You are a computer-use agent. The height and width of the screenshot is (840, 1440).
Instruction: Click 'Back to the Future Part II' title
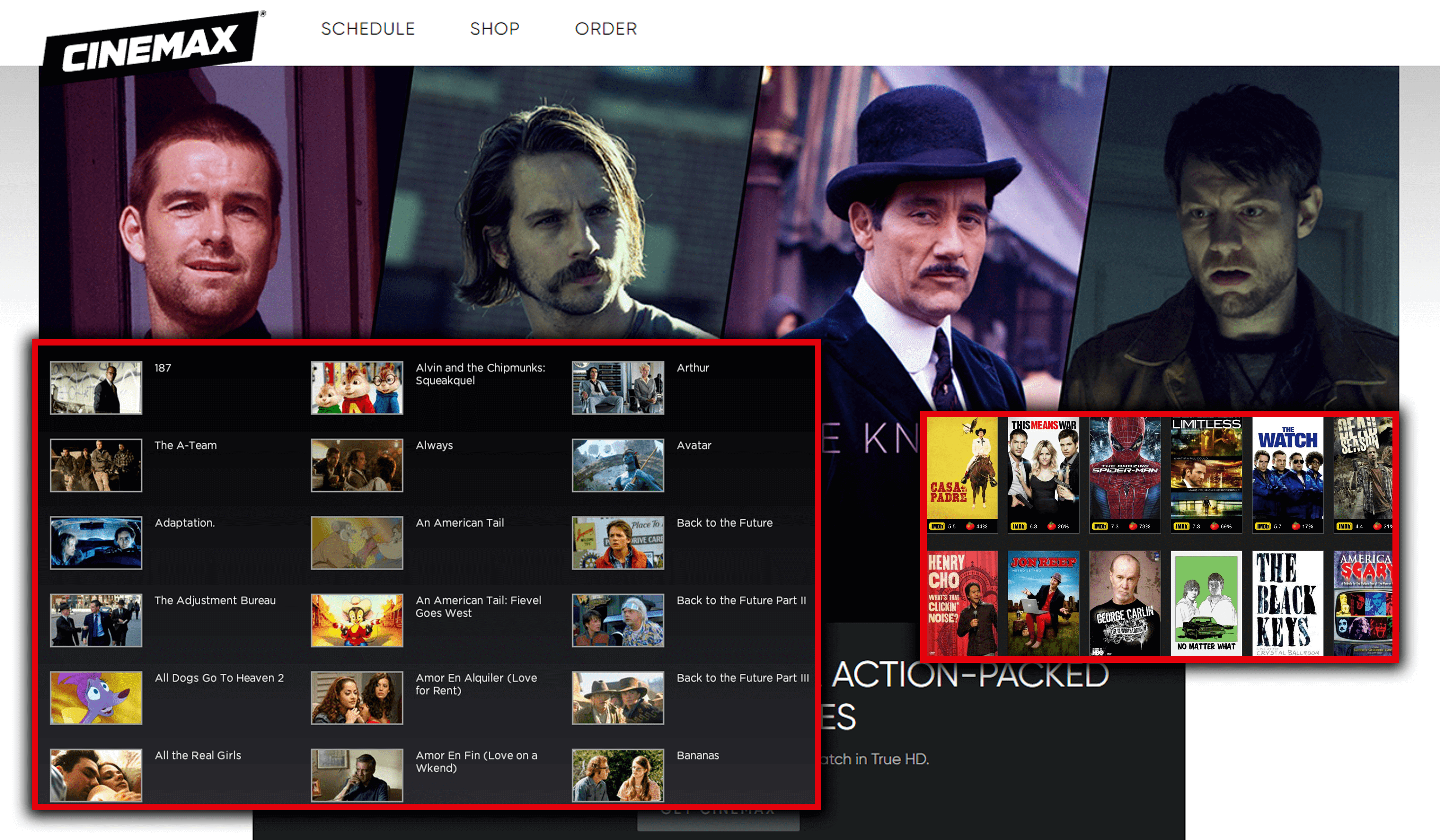click(x=742, y=601)
